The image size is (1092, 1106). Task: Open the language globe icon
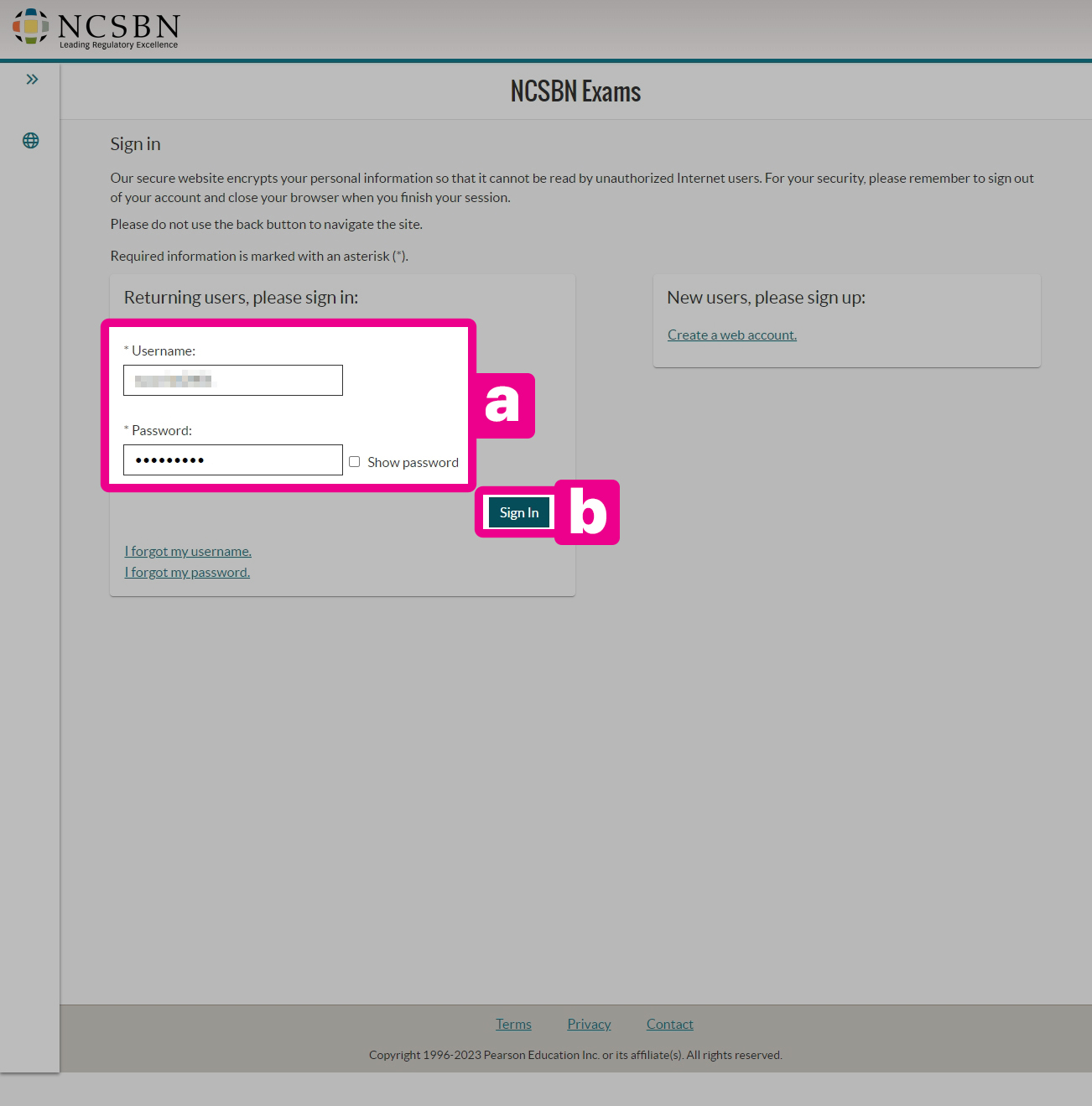point(31,141)
